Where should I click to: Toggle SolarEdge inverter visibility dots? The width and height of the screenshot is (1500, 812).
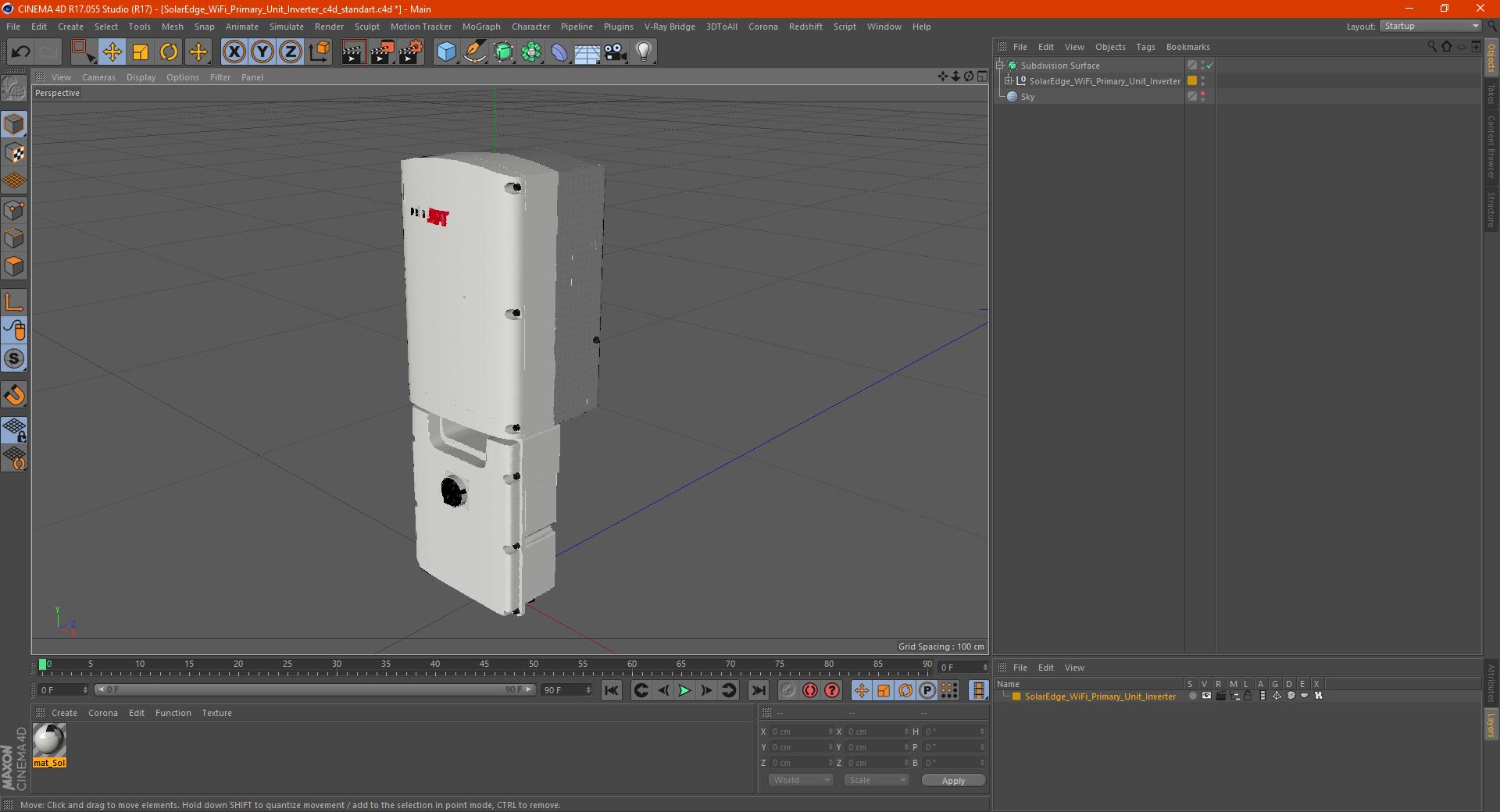tap(1202, 81)
